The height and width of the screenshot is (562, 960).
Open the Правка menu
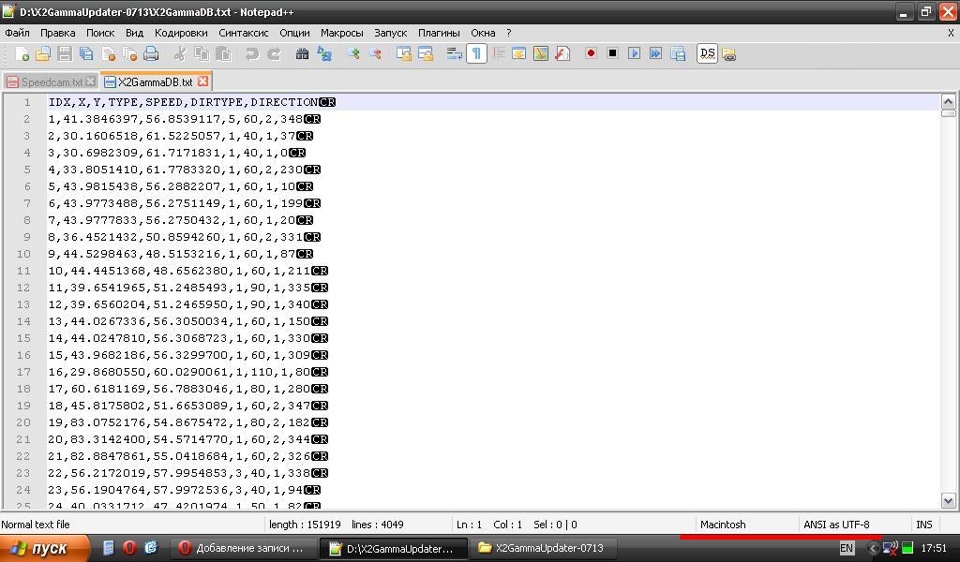[58, 33]
